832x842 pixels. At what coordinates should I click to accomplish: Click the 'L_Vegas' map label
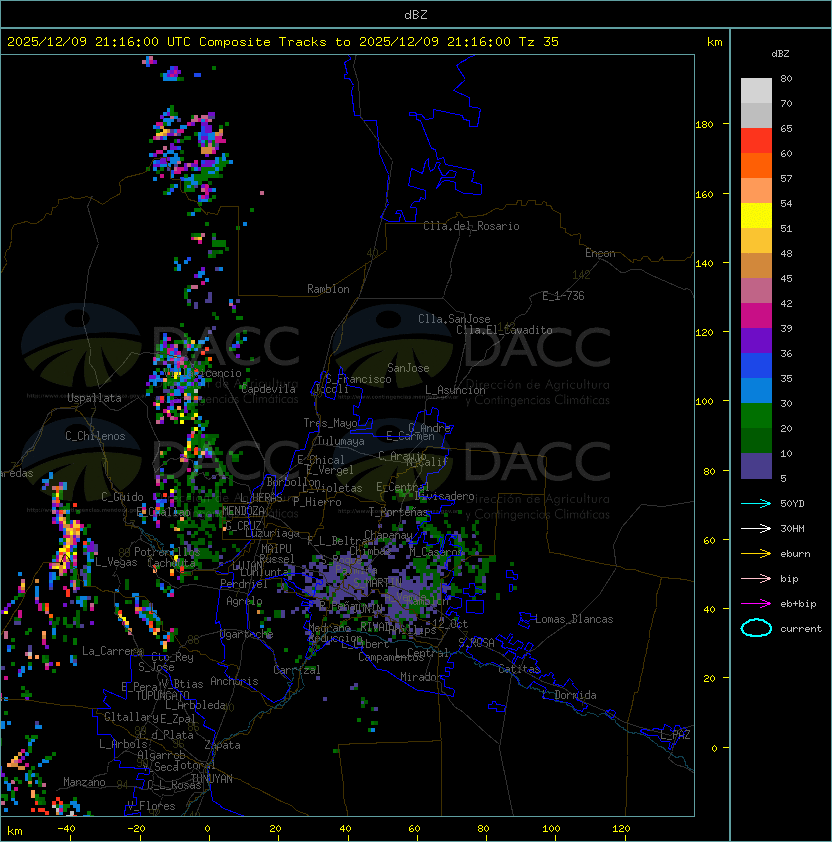(116, 562)
